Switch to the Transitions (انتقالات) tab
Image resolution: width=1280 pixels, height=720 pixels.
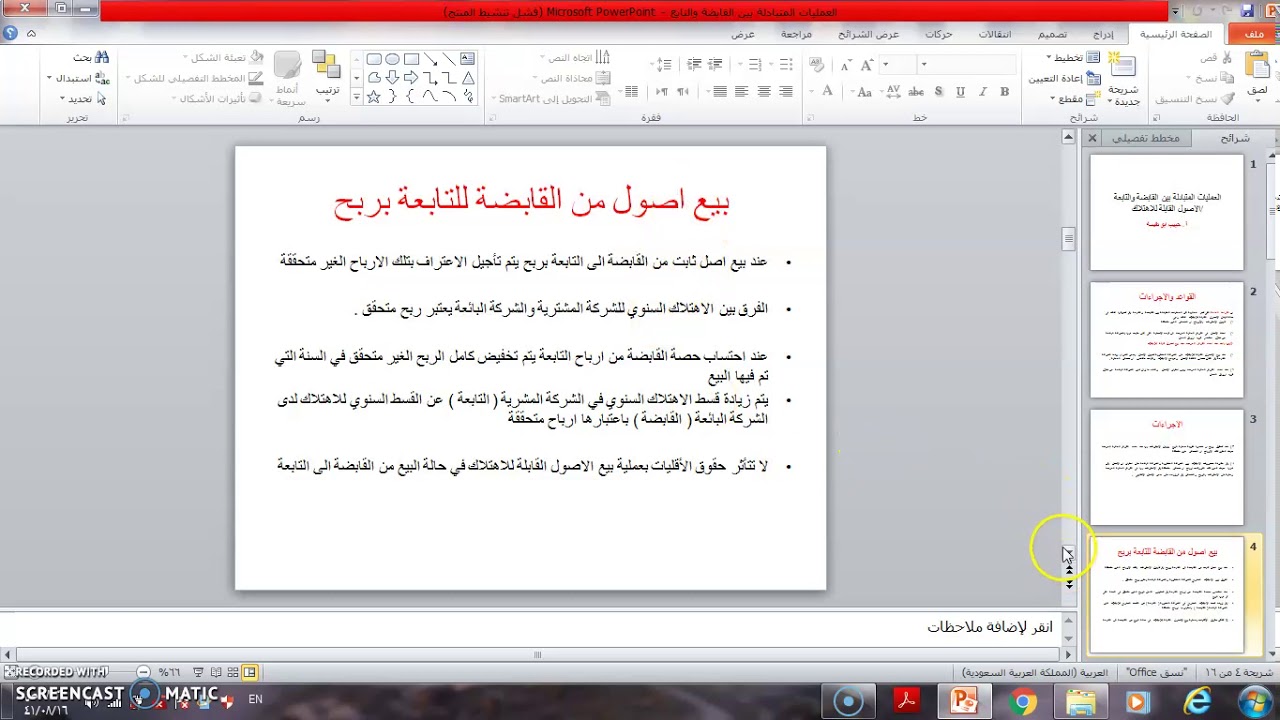click(x=994, y=34)
